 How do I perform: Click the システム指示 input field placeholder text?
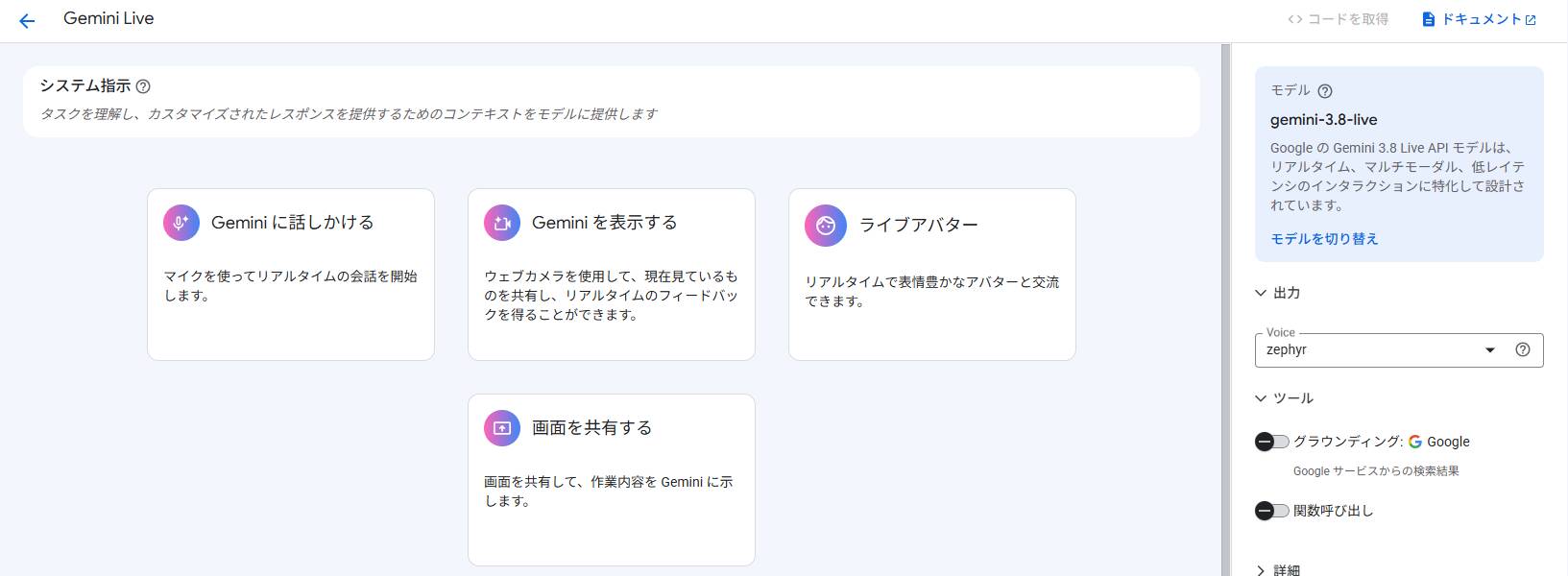click(349, 114)
